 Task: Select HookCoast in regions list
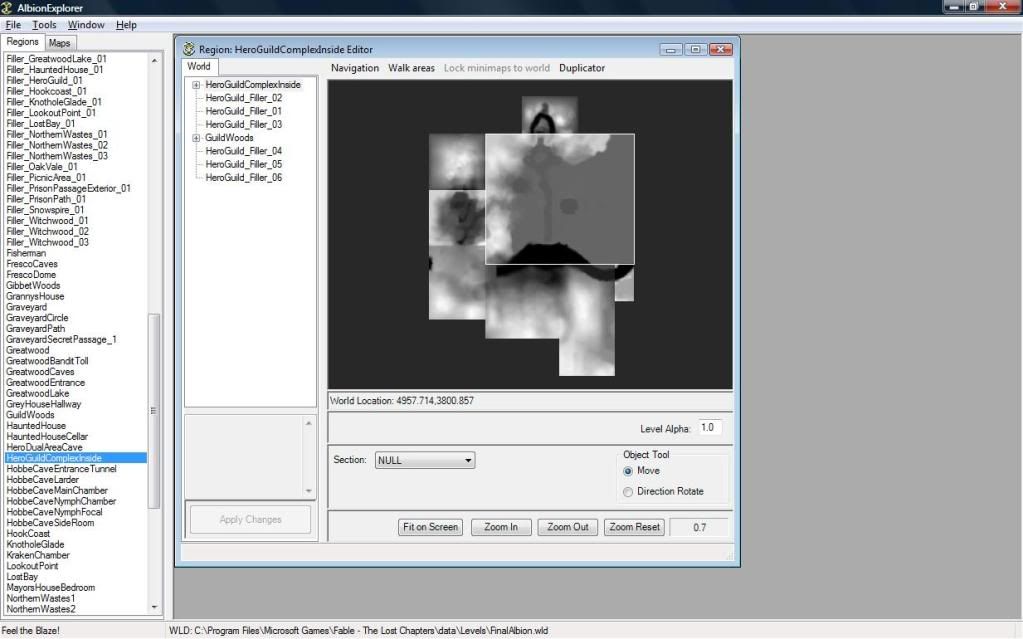(x=28, y=534)
